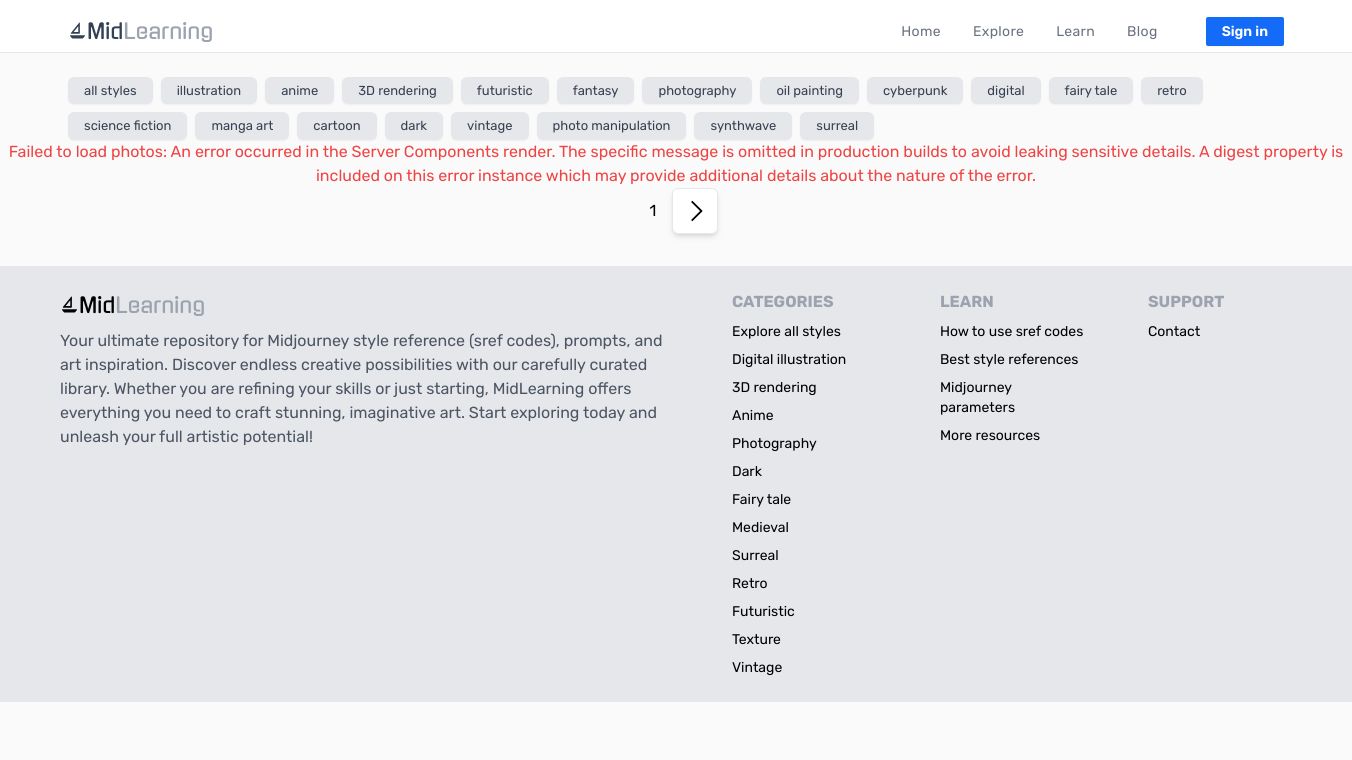Select page 1 in pagination

point(653,211)
